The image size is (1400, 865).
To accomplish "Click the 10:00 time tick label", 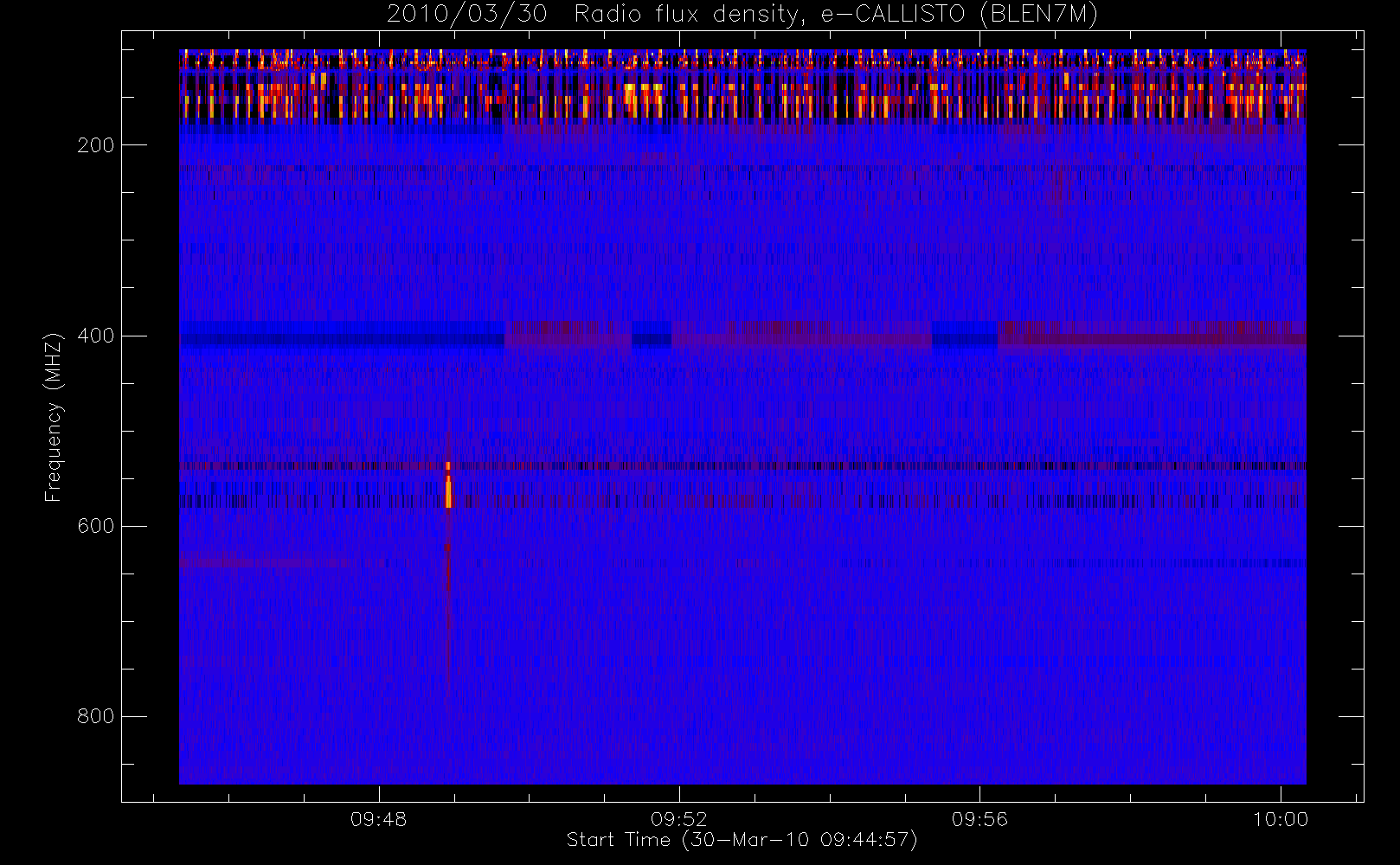I will pyautogui.click(x=1281, y=819).
